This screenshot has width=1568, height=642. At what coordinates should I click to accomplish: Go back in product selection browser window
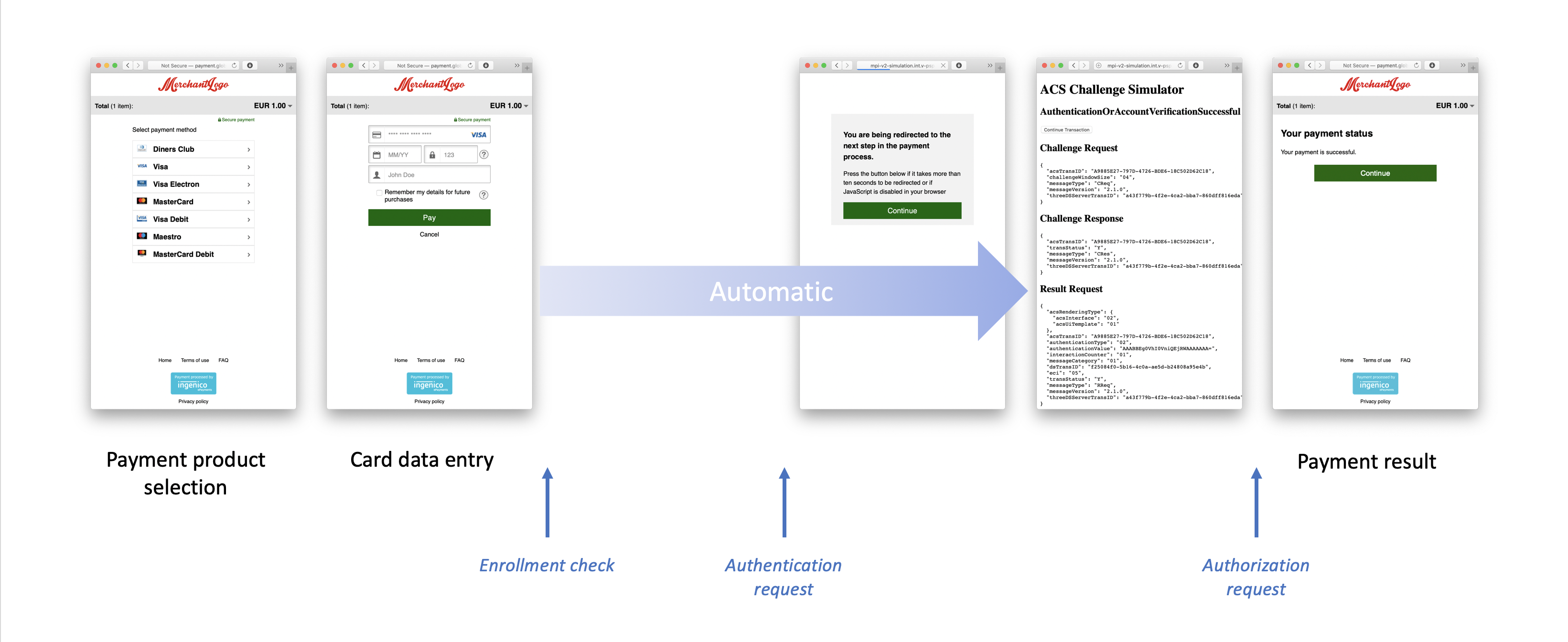pos(128,66)
